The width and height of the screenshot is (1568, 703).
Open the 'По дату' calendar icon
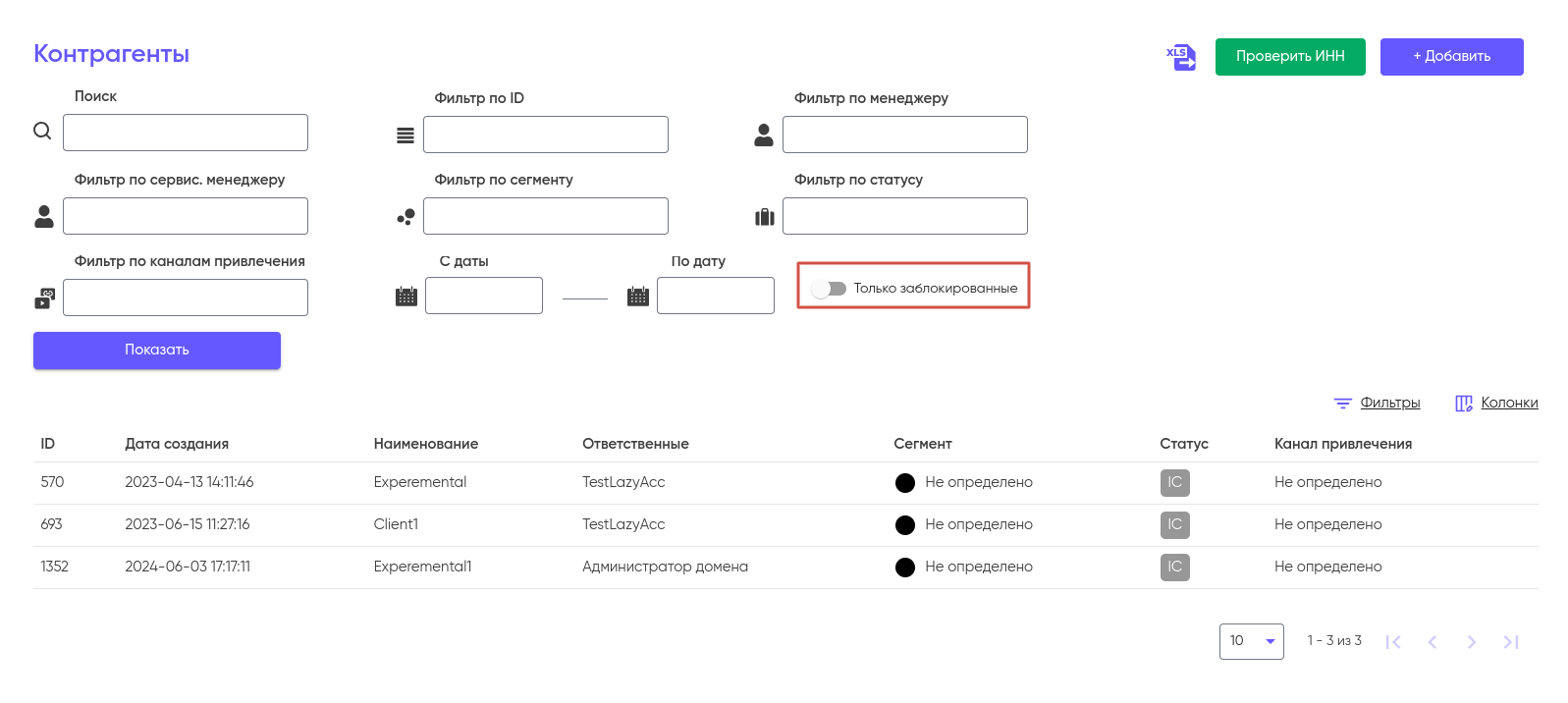pos(638,296)
